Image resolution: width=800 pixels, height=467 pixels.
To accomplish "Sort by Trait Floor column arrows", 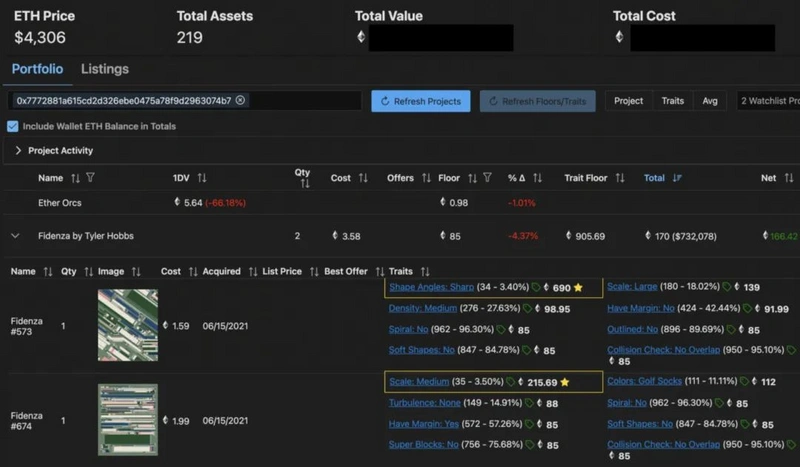I will coord(621,178).
